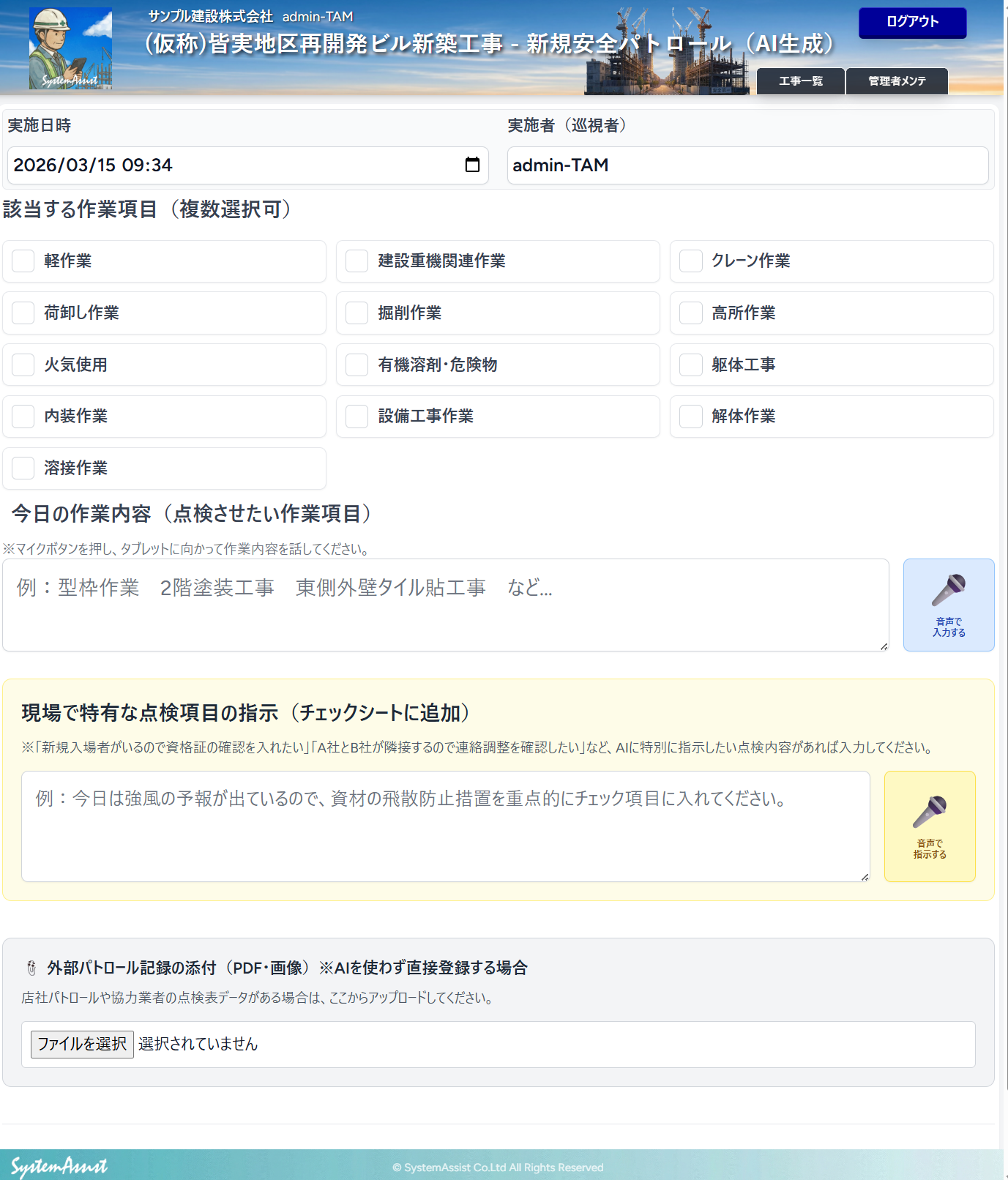Image resolution: width=1008 pixels, height=1180 pixels.
Task: Select the 高所作業 checkbox
Action: (691, 313)
